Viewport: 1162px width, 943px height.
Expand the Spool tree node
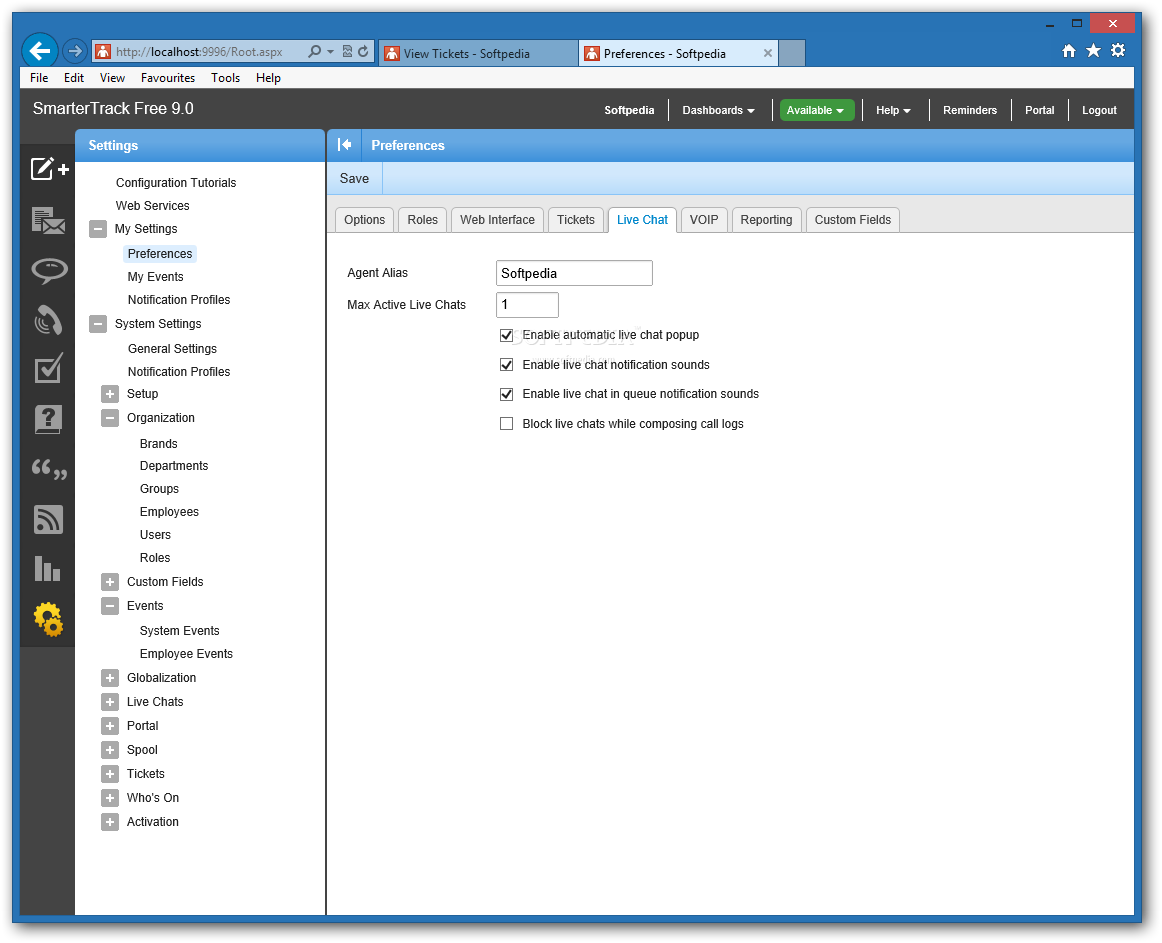(x=110, y=750)
